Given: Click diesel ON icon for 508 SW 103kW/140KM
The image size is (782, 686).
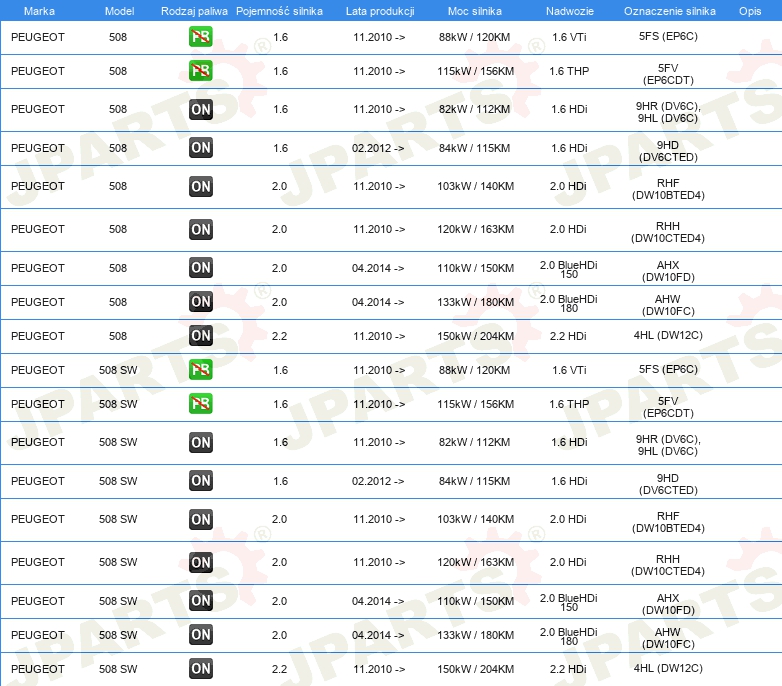Looking at the screenshot, I should (x=200, y=519).
